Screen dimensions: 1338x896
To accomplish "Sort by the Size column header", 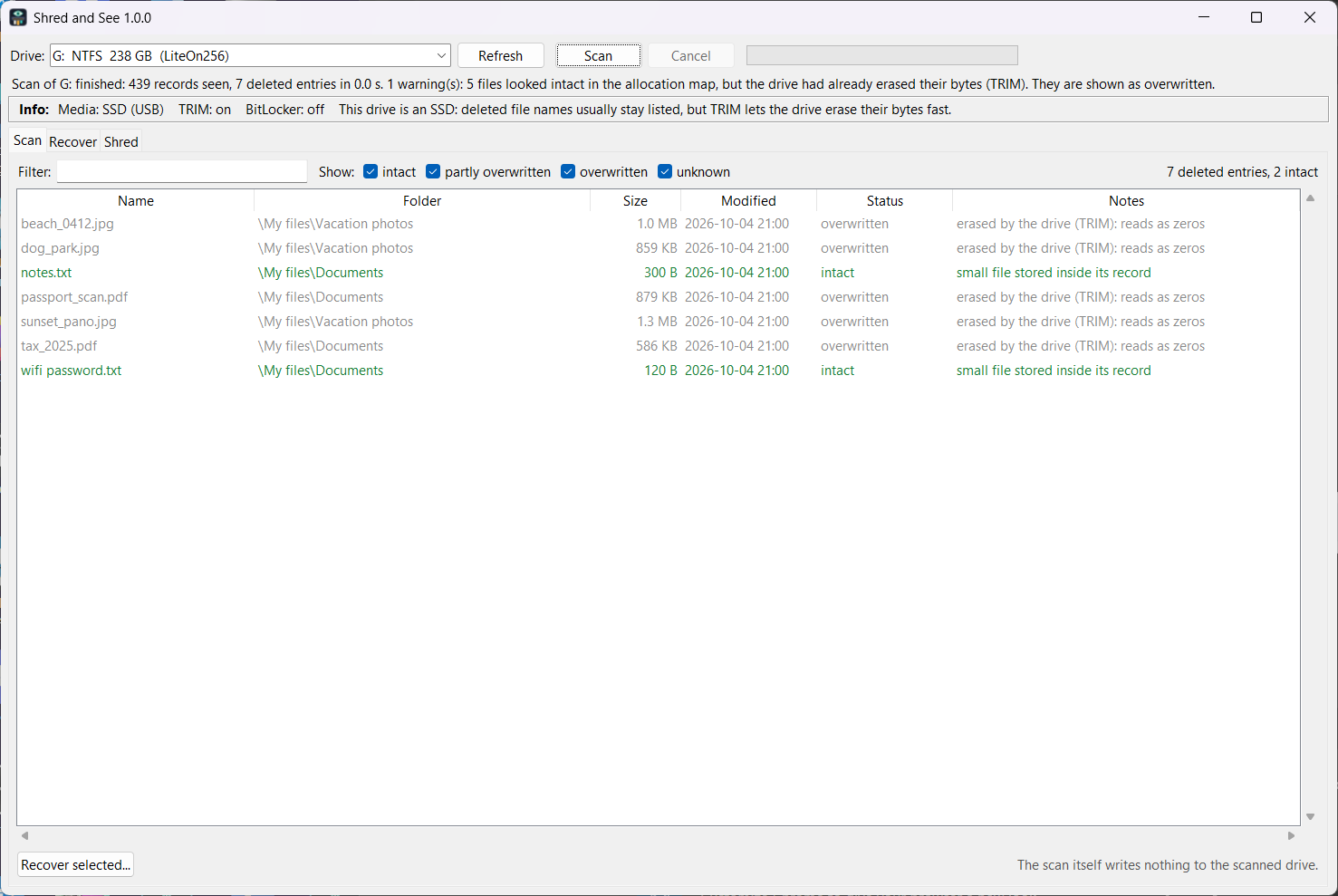I will 635,201.
